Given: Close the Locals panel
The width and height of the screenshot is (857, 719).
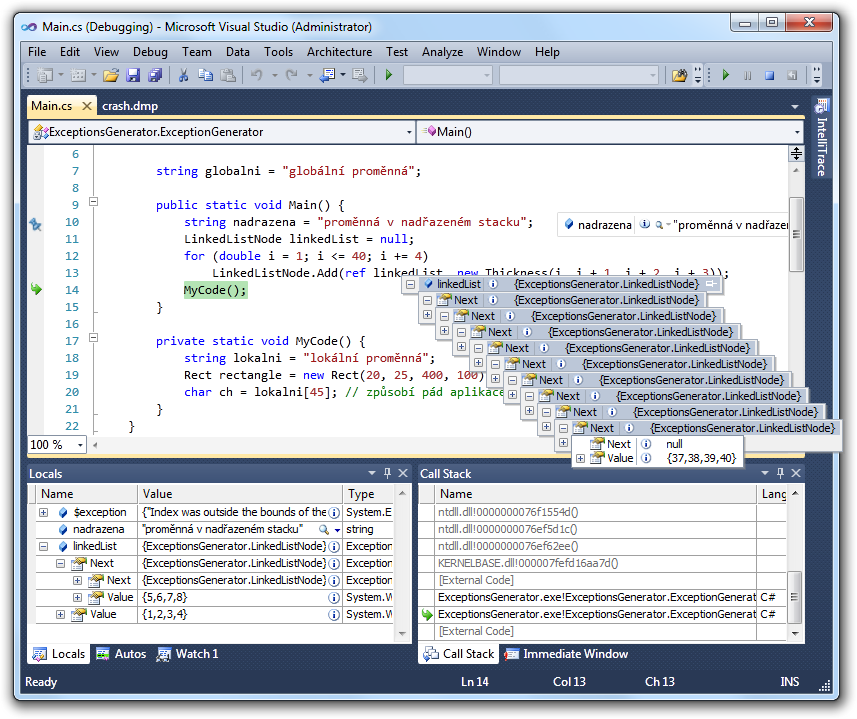Looking at the screenshot, I should (403, 473).
